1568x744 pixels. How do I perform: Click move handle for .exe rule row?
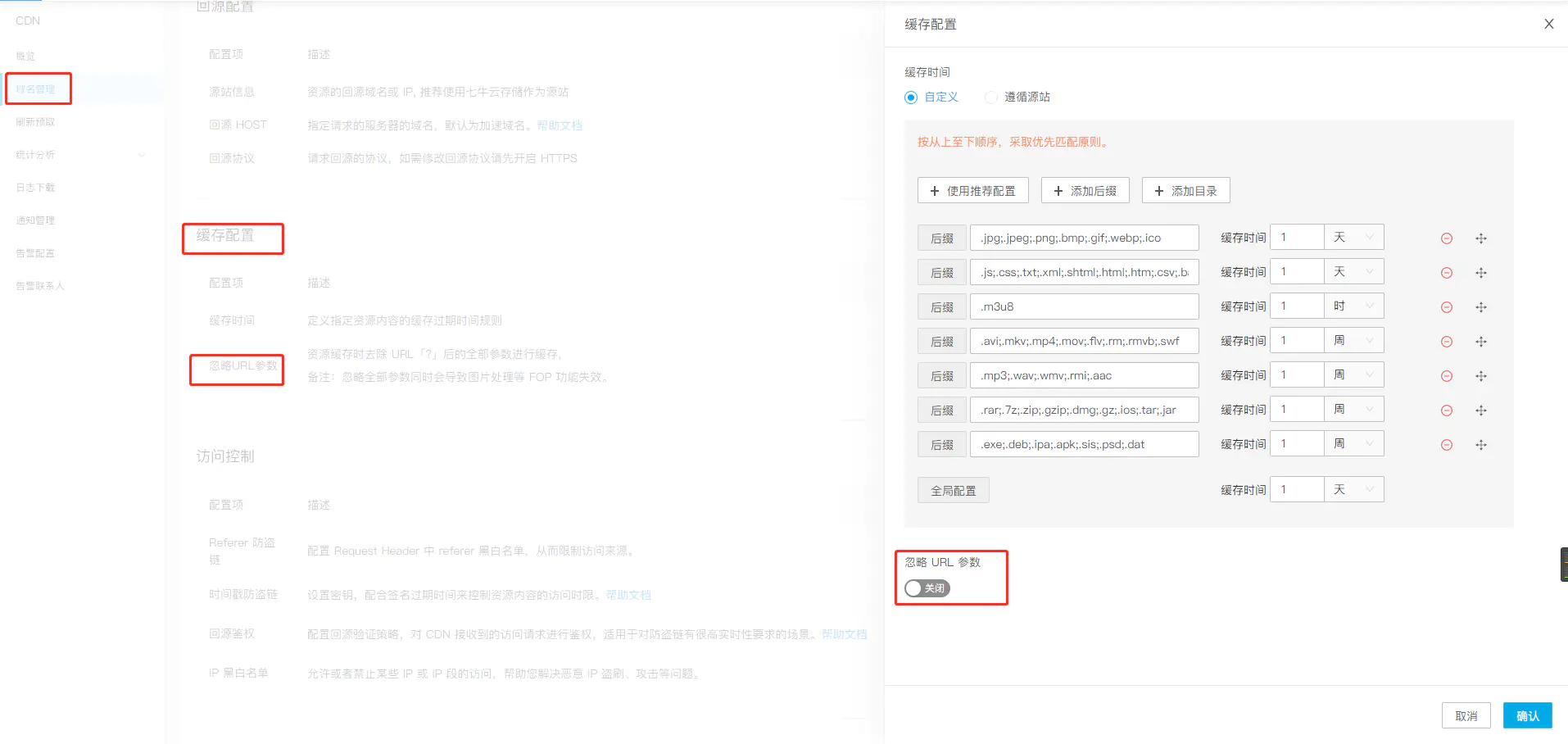pos(1481,445)
